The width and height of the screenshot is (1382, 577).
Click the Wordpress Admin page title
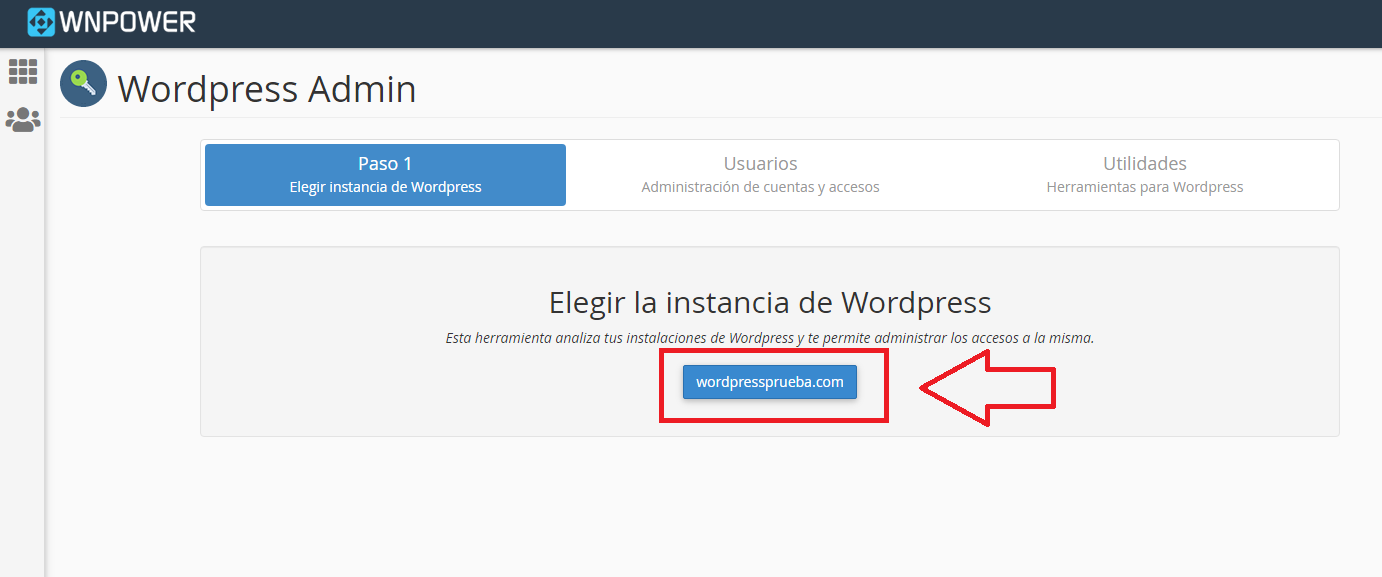pyautogui.click(x=267, y=89)
